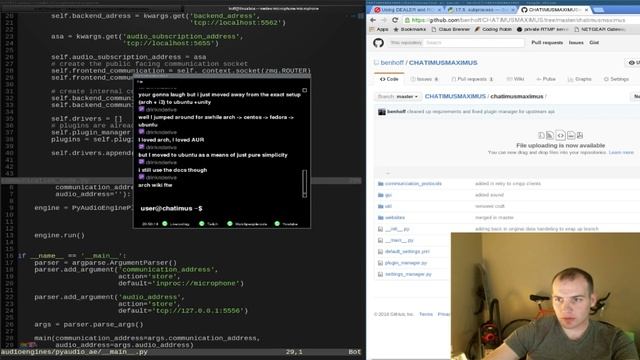Click the code brackets file-upload icon
The height and width of the screenshot is (360, 640).
(x=560, y=135)
